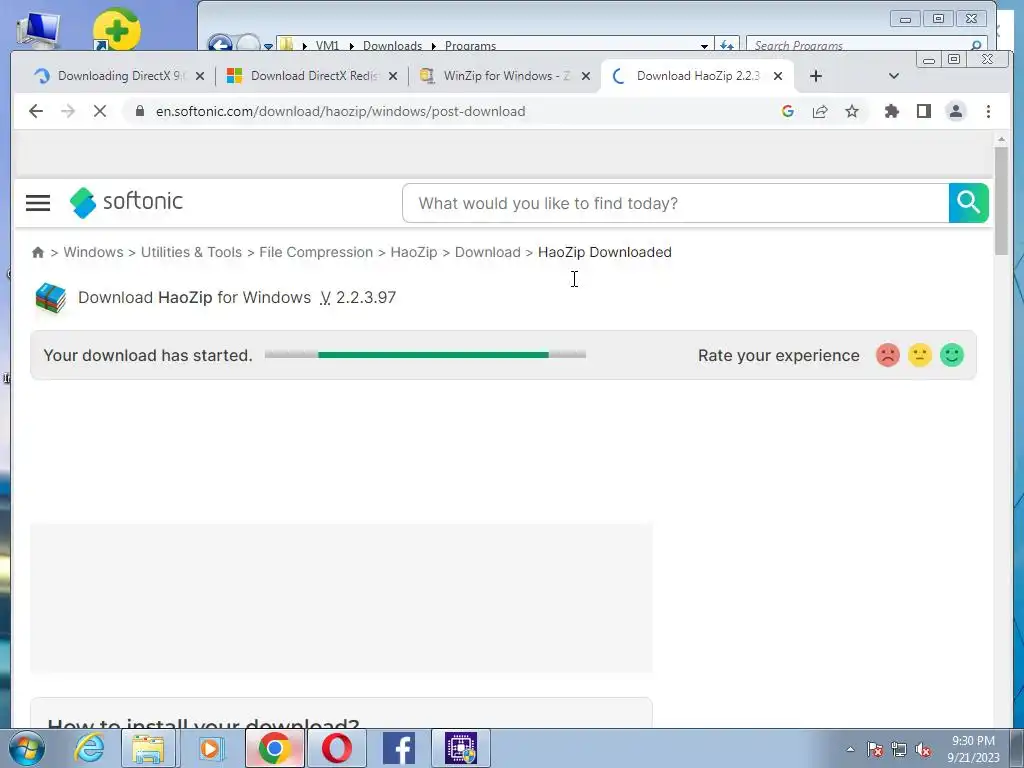Open Chrome's three-dot menu
The image size is (1024, 768).
tap(988, 111)
